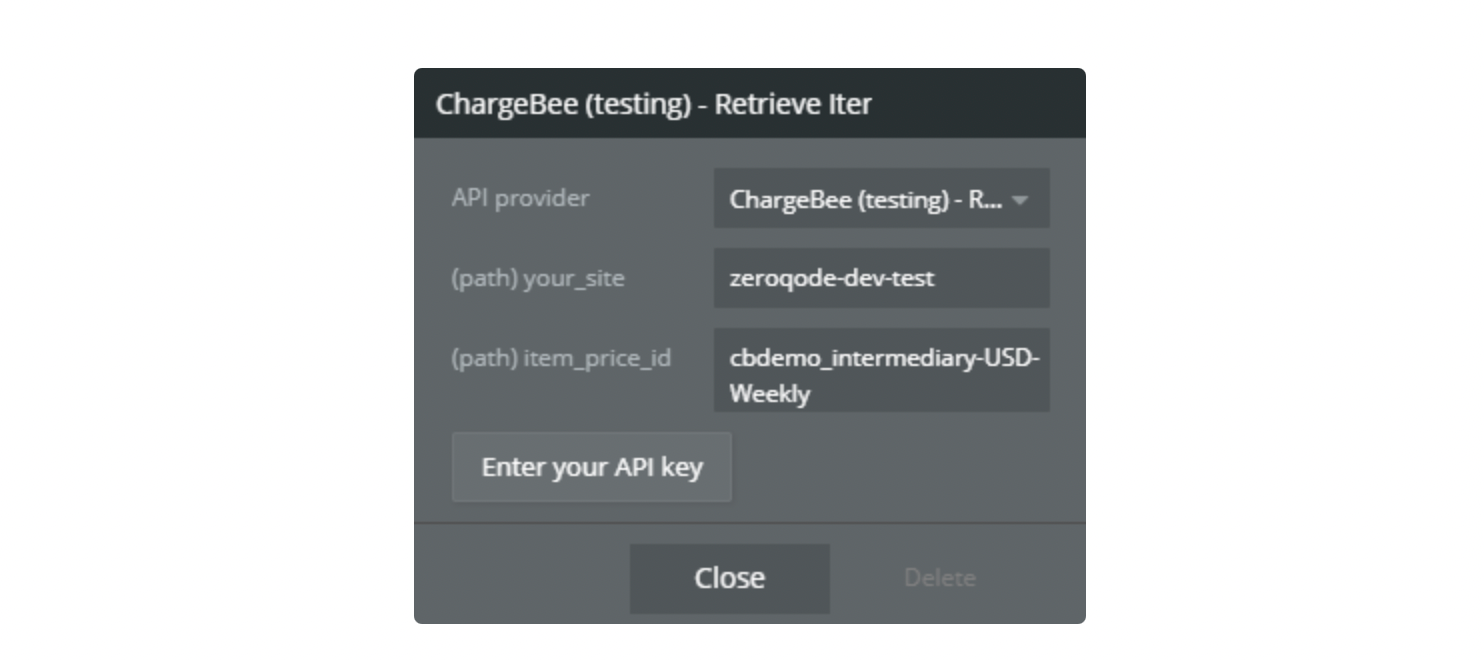This screenshot has width=1484, height=660.
Task: Focus the your_site input containing zeroqode-dev-test
Action: pyautogui.click(x=881, y=278)
